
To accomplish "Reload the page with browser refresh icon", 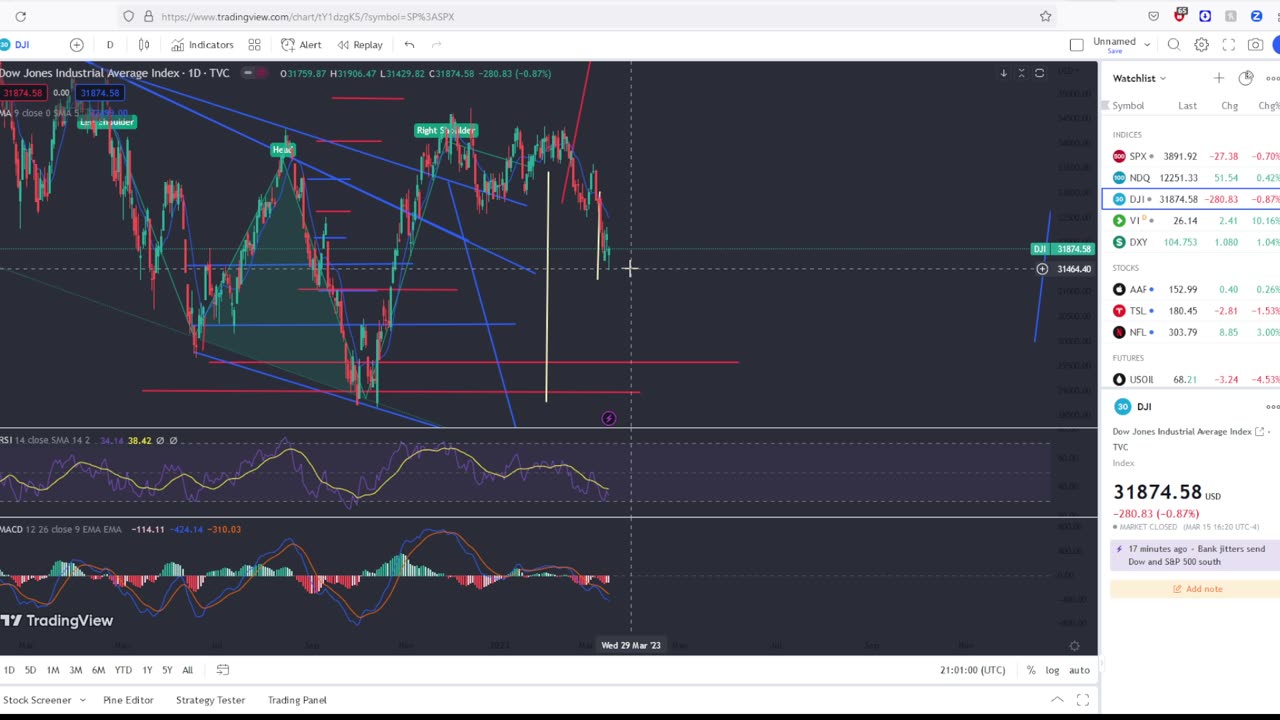I will click(x=20, y=16).
